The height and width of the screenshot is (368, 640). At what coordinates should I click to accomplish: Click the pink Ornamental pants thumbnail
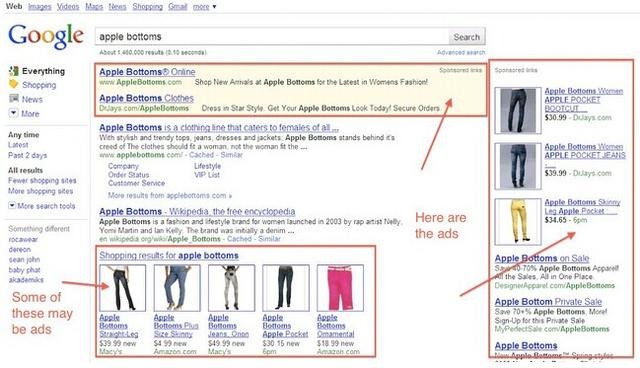340,288
